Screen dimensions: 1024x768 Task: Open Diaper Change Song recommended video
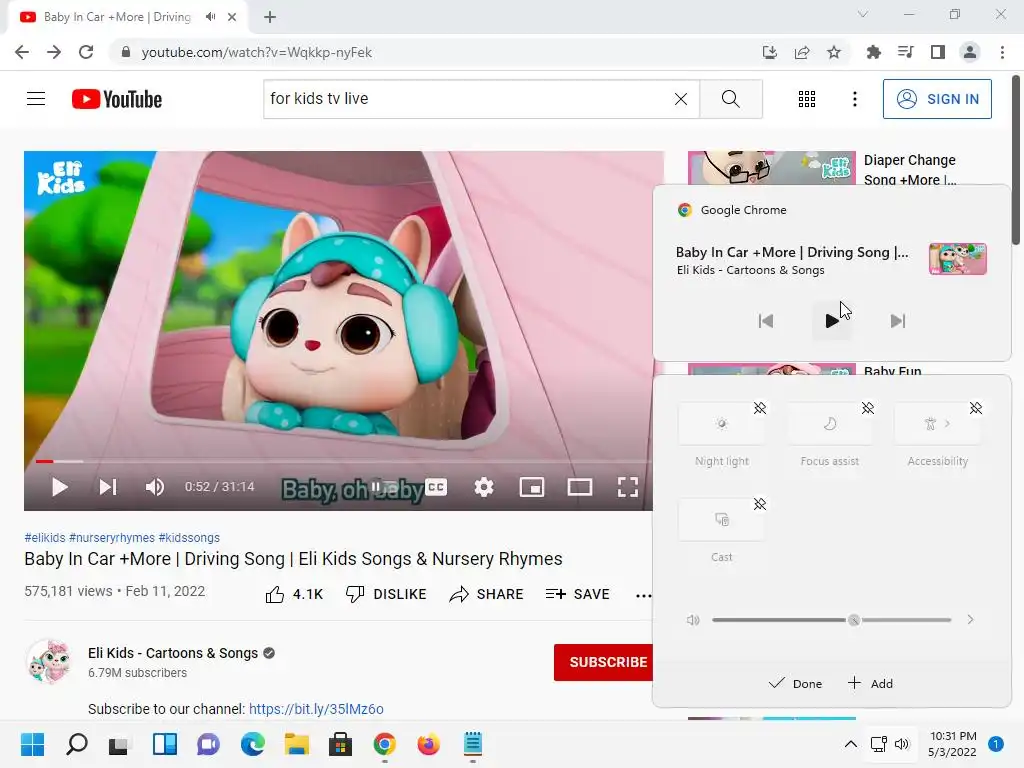(x=910, y=170)
